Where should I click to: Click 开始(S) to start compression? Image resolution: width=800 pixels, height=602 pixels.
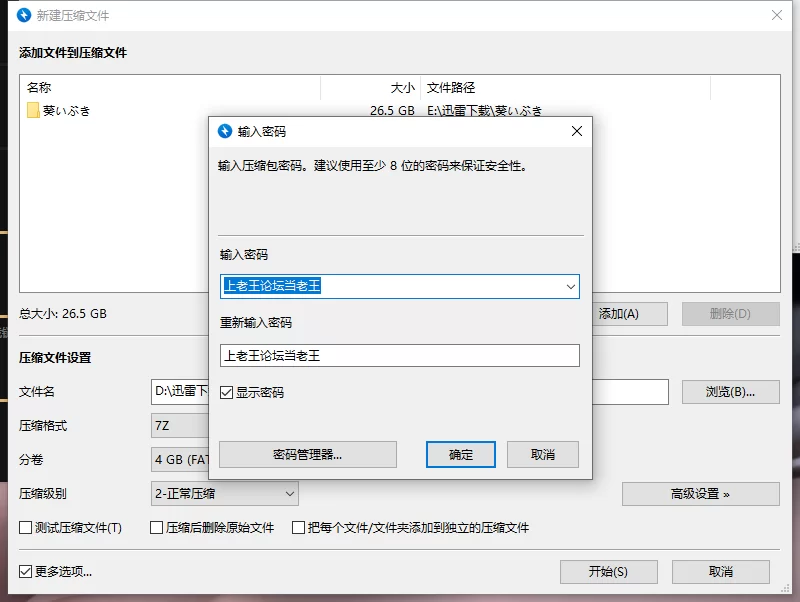pos(609,572)
